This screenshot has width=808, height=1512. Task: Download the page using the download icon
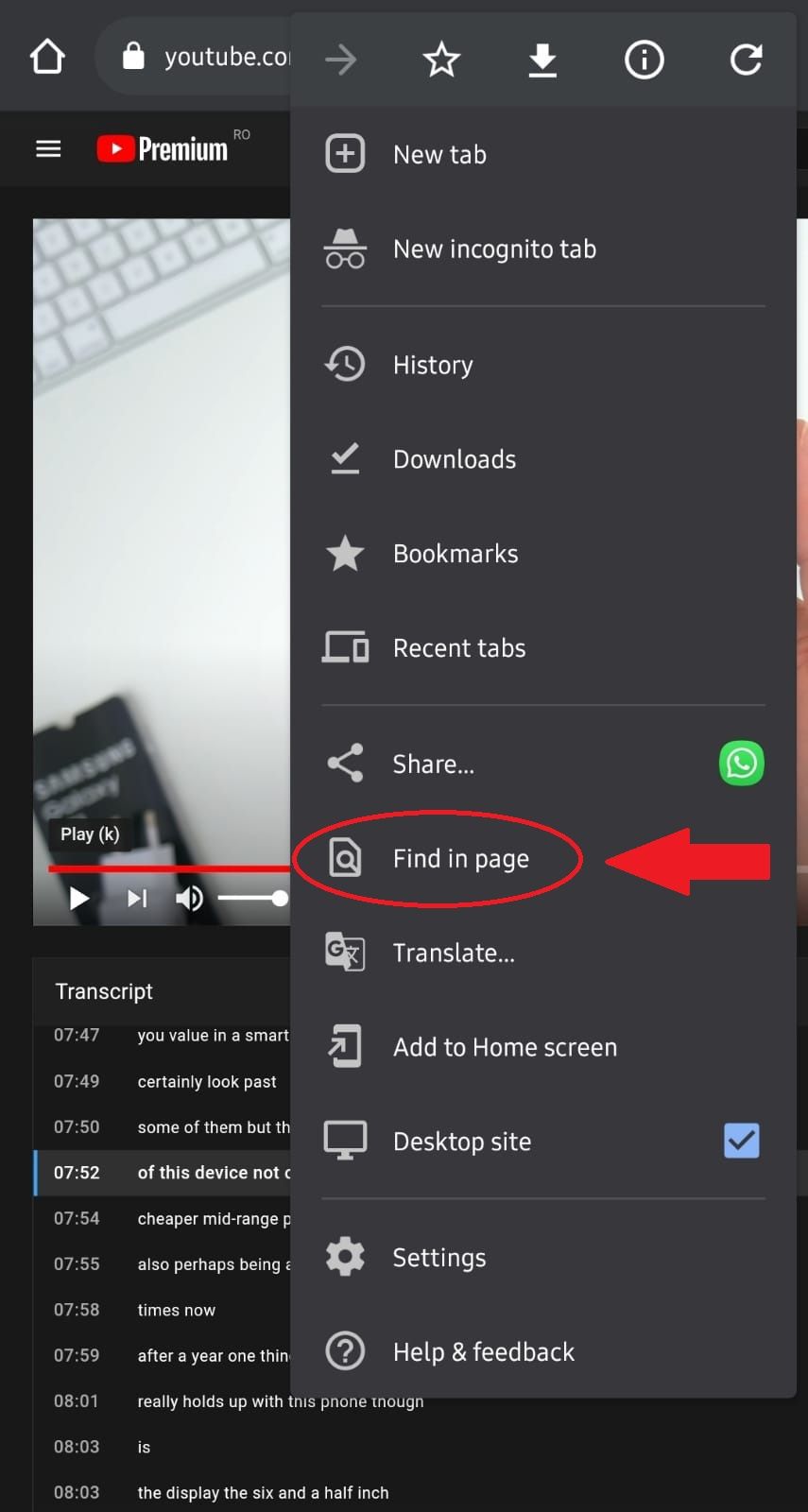point(542,60)
